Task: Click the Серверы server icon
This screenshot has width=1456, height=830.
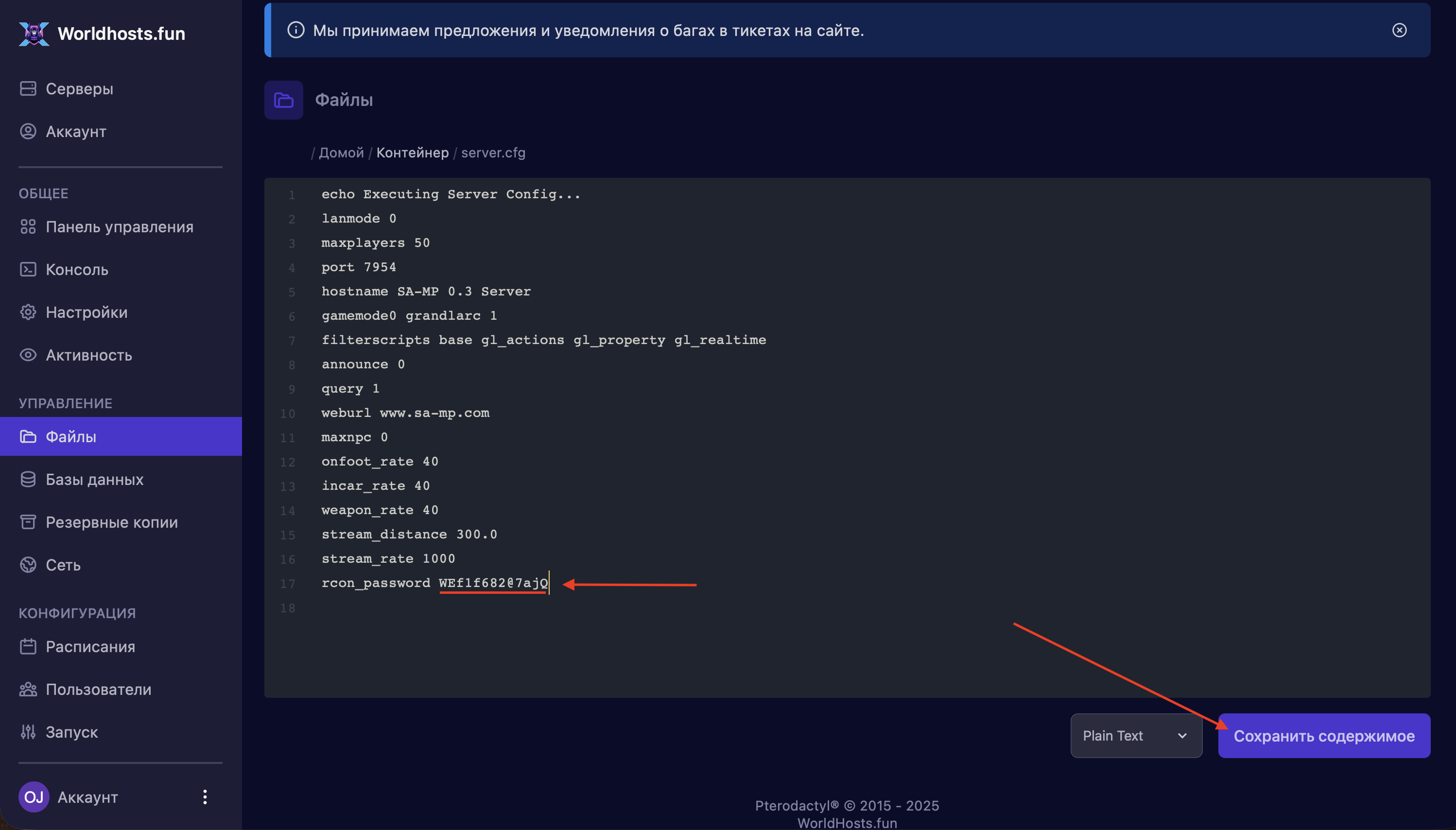Action: (x=28, y=88)
